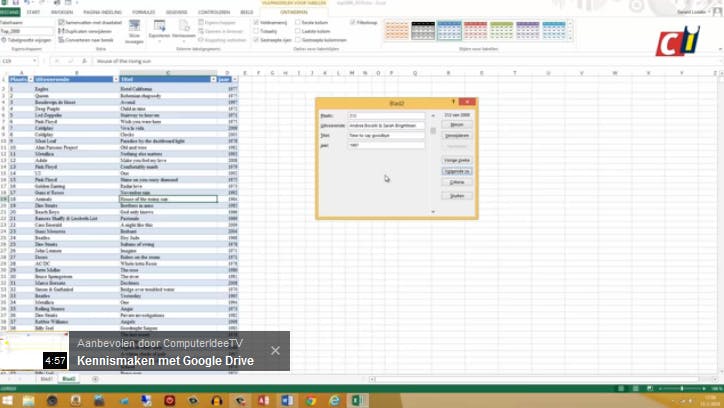Toggle the Laatste kolom checkbox
The image size is (724, 408).
pos(297,31)
